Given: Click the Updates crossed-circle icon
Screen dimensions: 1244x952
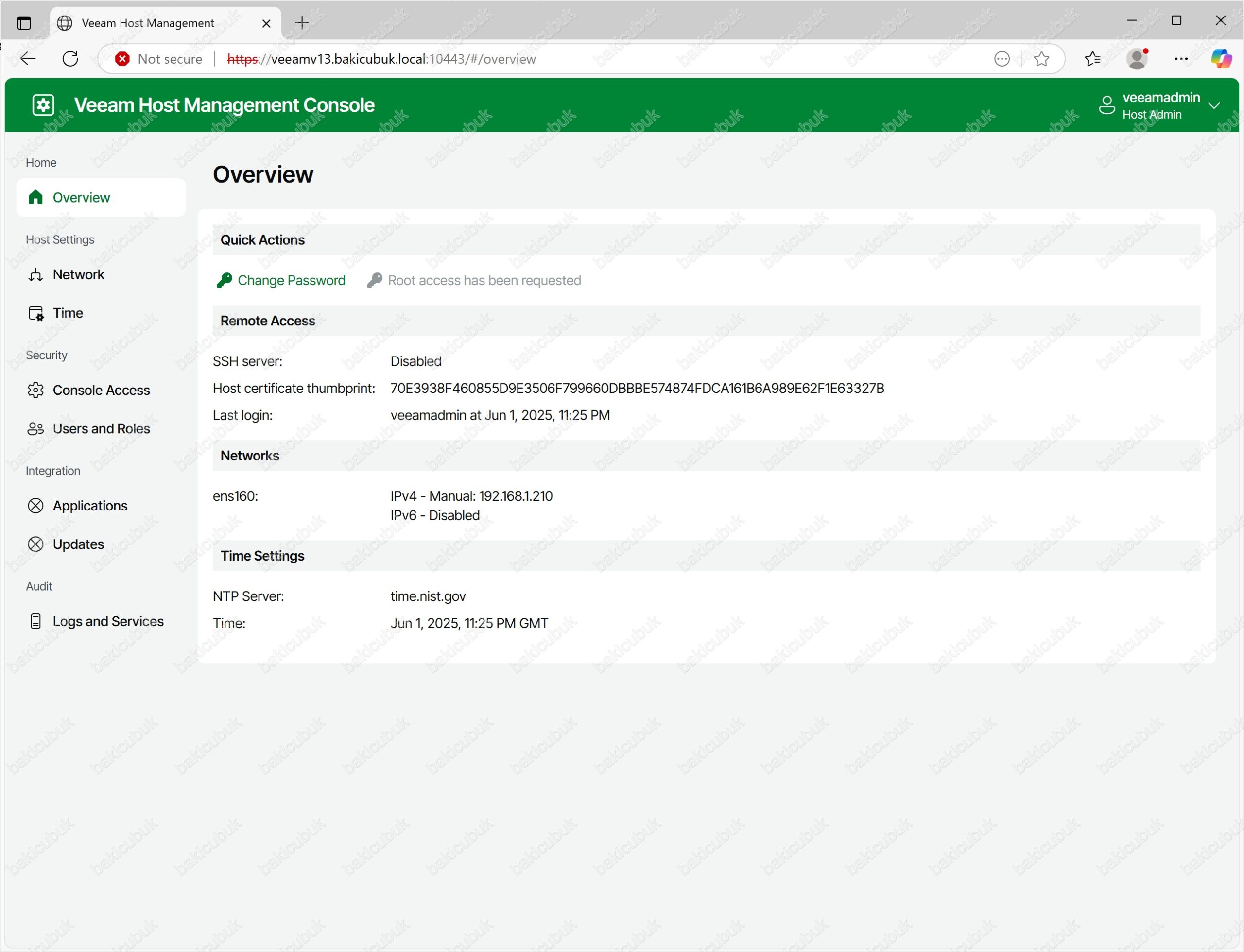Looking at the screenshot, I should click(x=36, y=544).
